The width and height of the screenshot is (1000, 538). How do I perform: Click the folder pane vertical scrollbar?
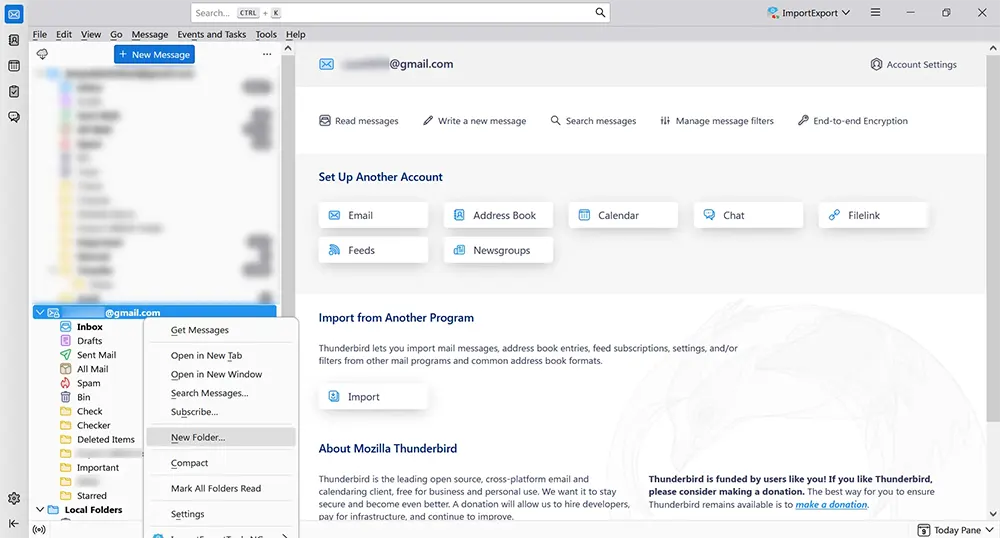pos(288,185)
